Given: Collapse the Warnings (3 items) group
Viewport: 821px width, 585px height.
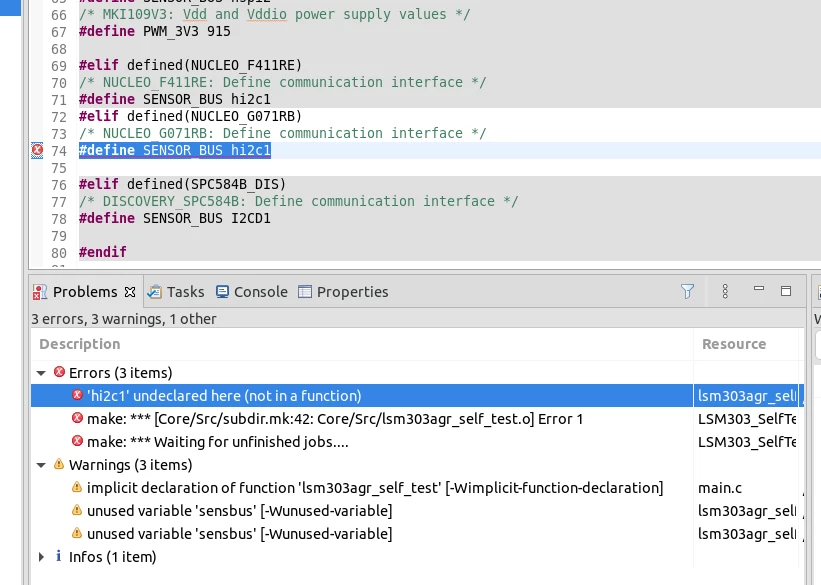Looking at the screenshot, I should click(x=41, y=465).
